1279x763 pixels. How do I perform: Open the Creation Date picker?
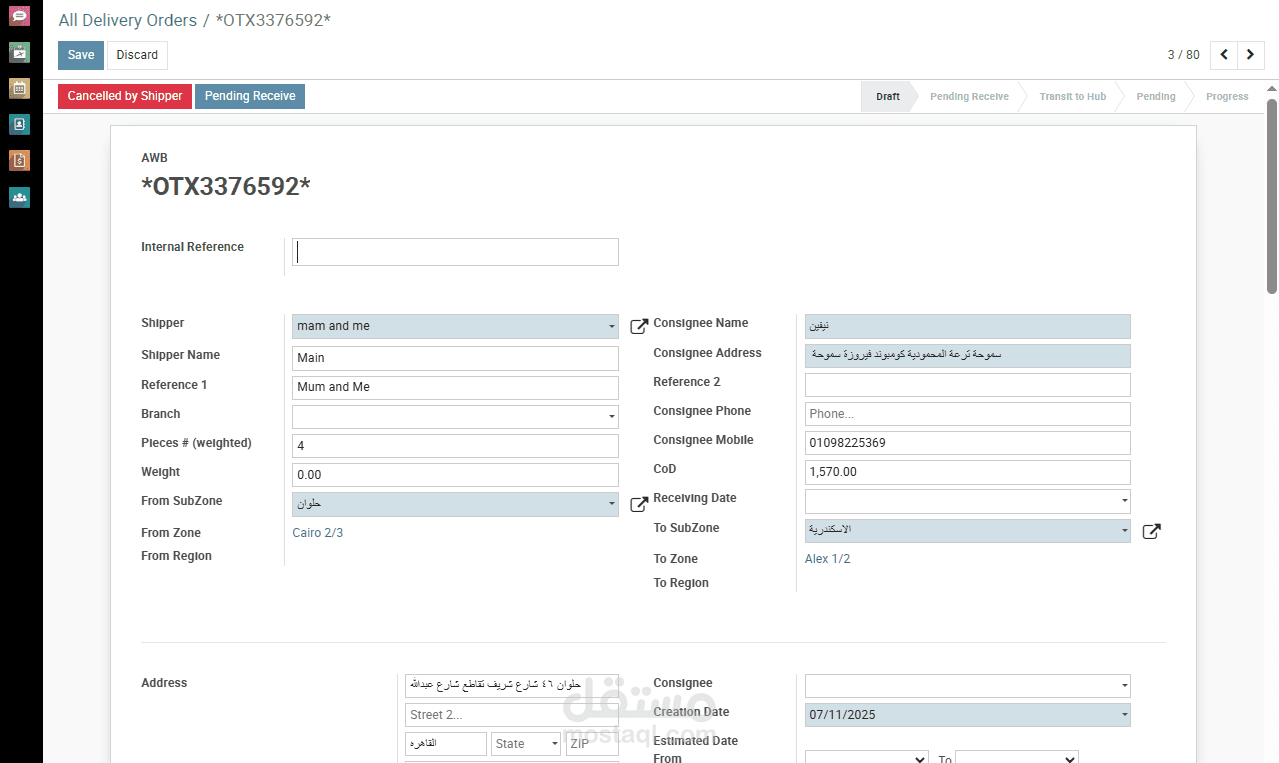(x=1124, y=715)
